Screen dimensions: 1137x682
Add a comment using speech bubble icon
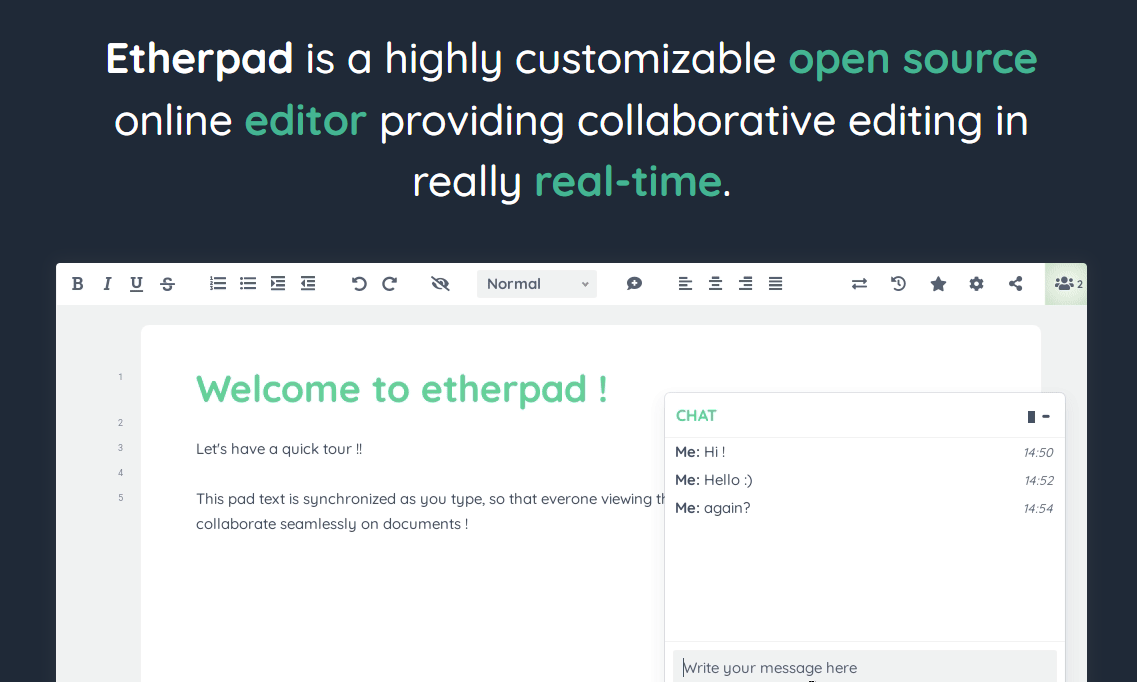(634, 284)
